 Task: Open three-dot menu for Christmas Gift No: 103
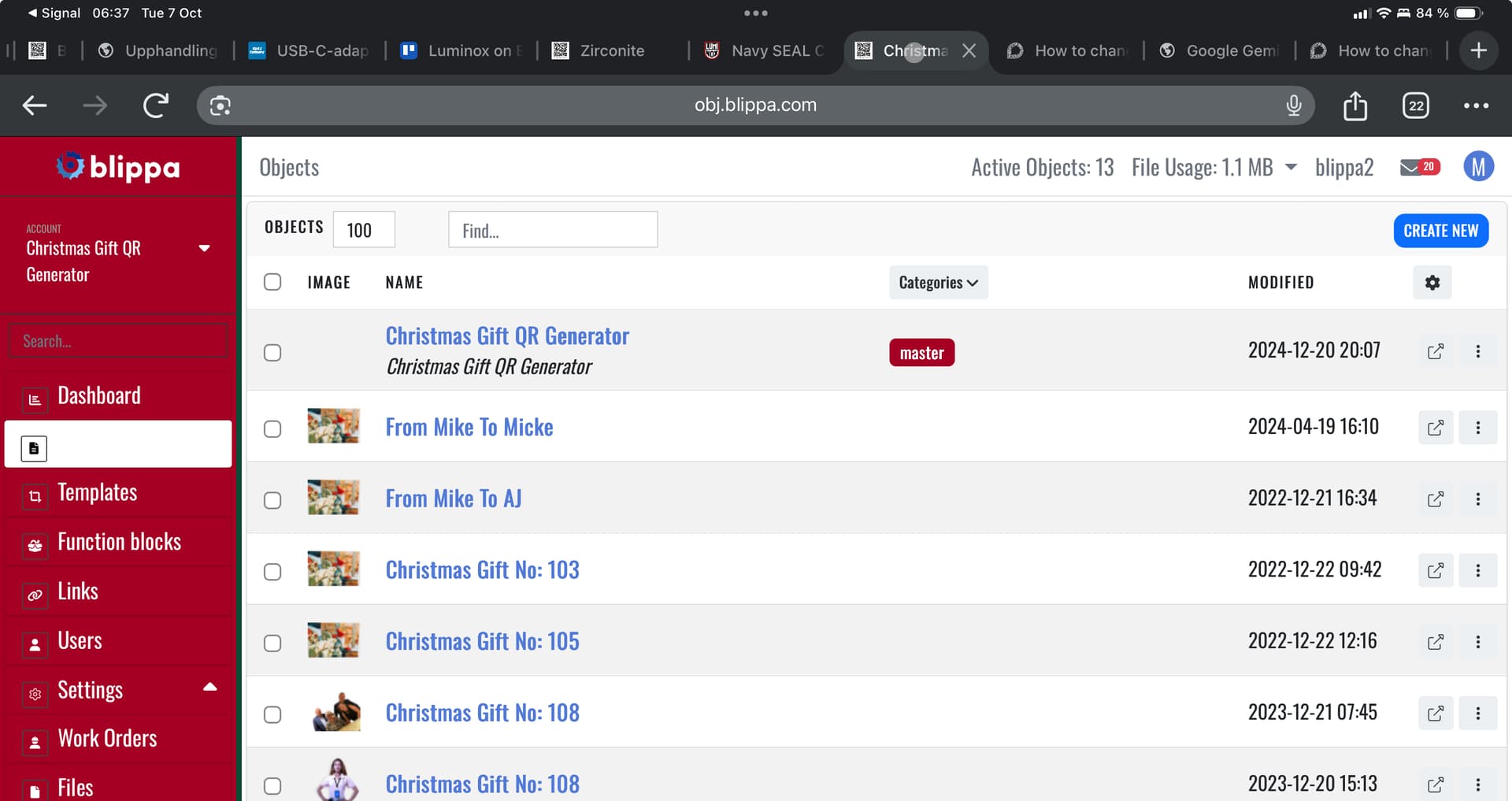[x=1477, y=570]
